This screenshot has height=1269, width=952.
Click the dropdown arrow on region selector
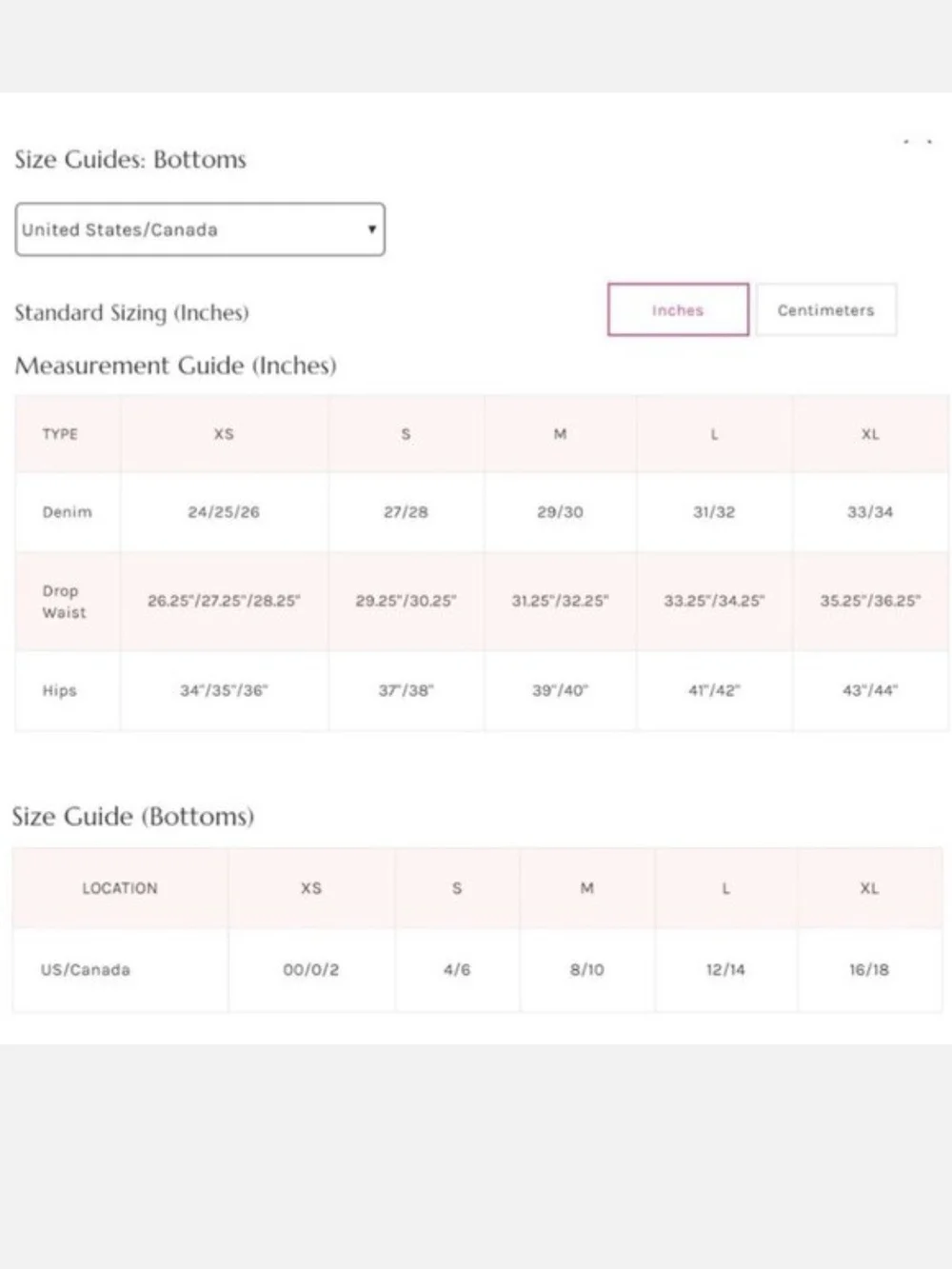pos(371,229)
